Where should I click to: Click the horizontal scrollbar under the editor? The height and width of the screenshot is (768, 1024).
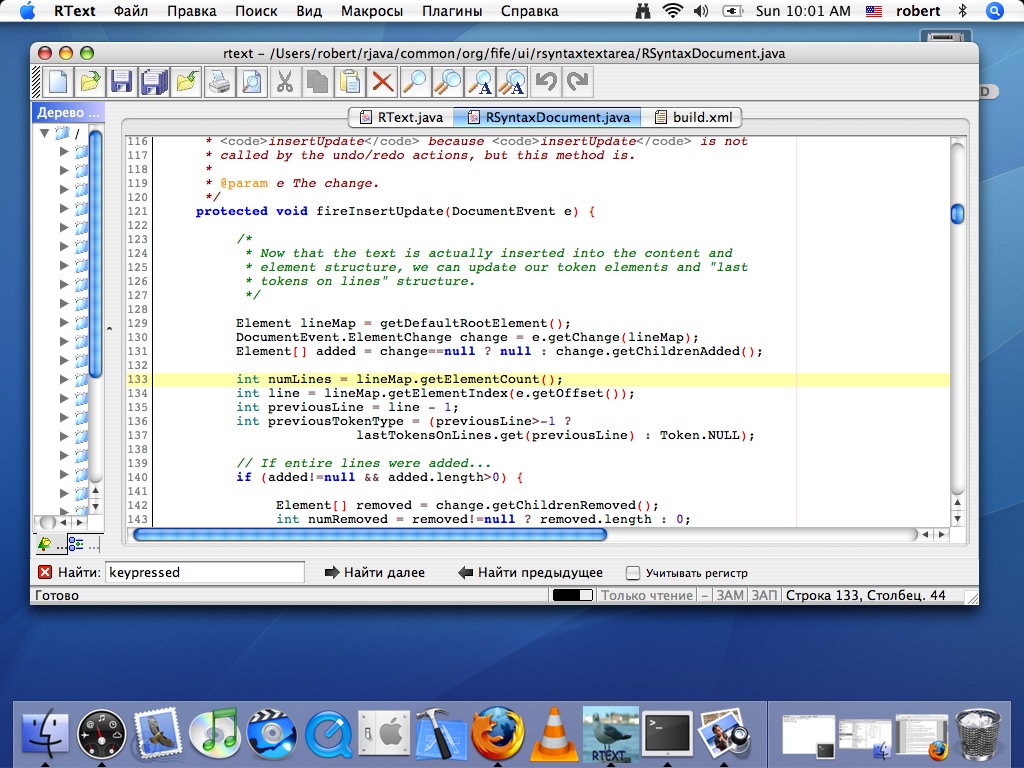tap(370, 535)
